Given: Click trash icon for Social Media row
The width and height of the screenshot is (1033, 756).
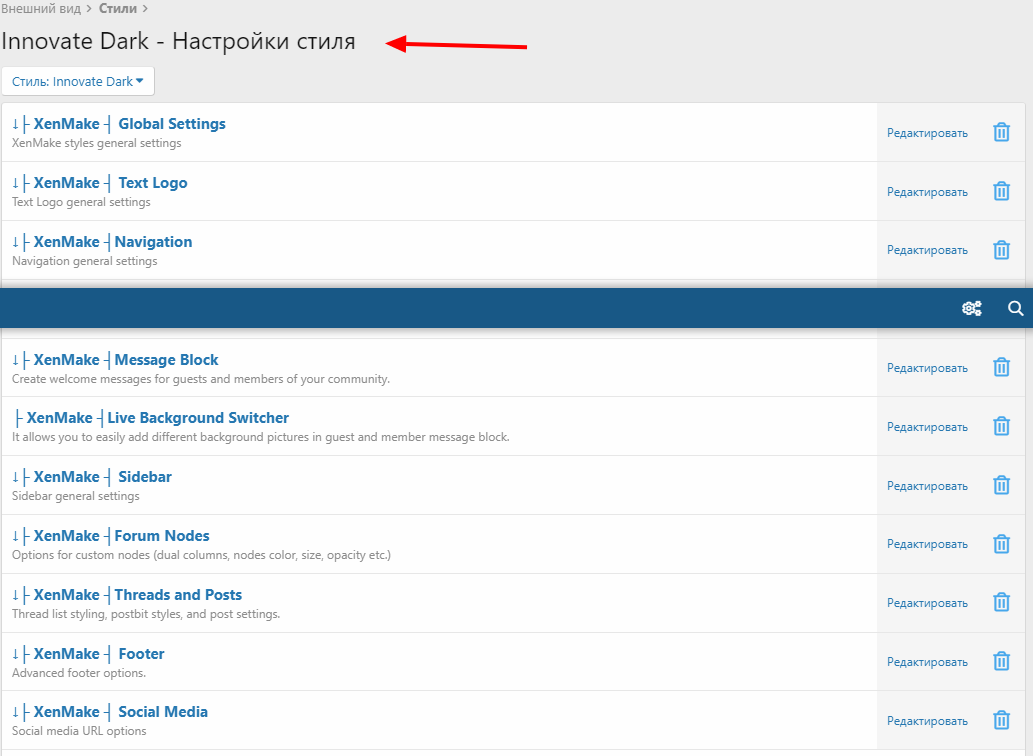Looking at the screenshot, I should tap(1001, 721).
